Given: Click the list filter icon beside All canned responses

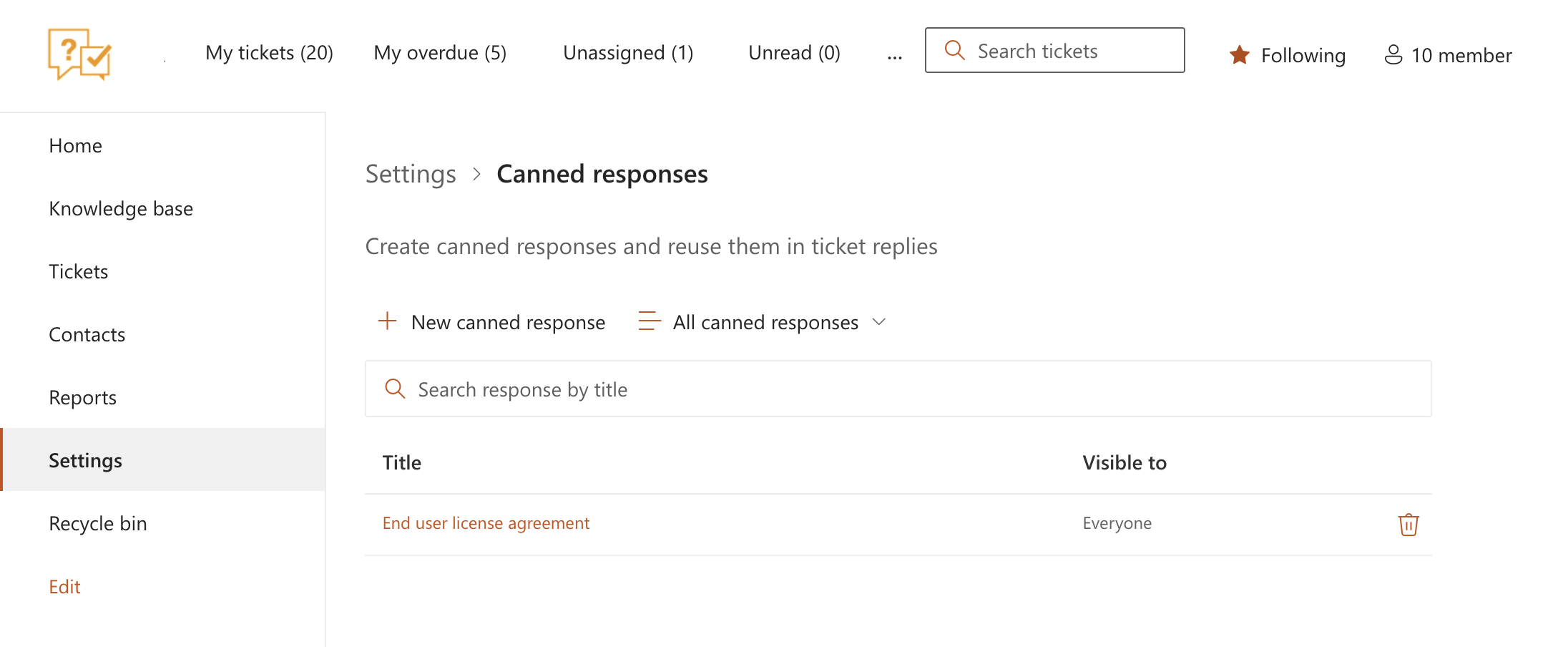Looking at the screenshot, I should point(650,321).
